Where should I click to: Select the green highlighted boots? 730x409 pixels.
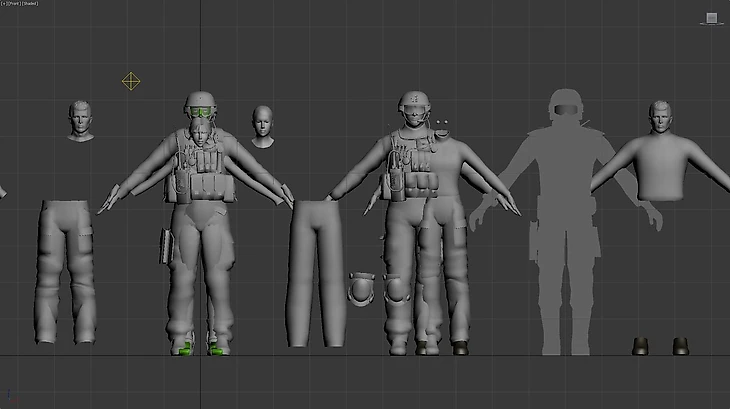(x=200, y=346)
